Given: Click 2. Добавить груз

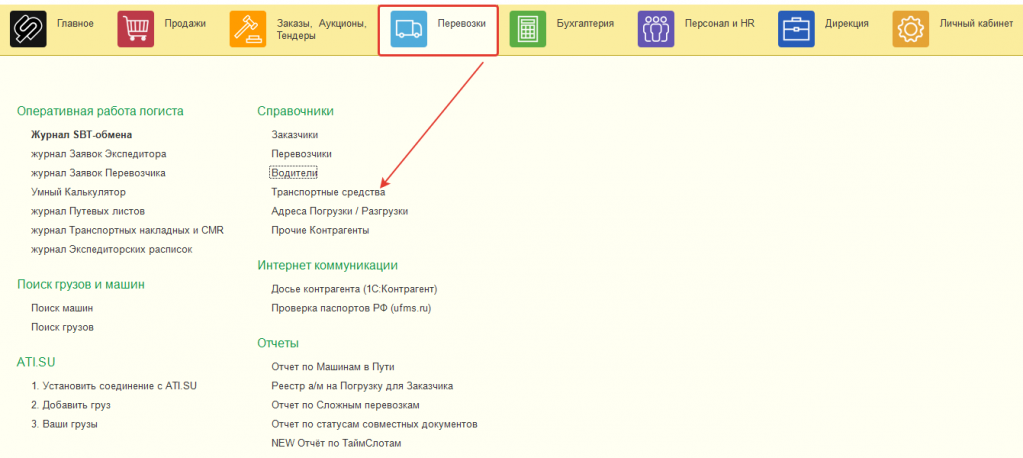Looking at the screenshot, I should click(x=70, y=405).
